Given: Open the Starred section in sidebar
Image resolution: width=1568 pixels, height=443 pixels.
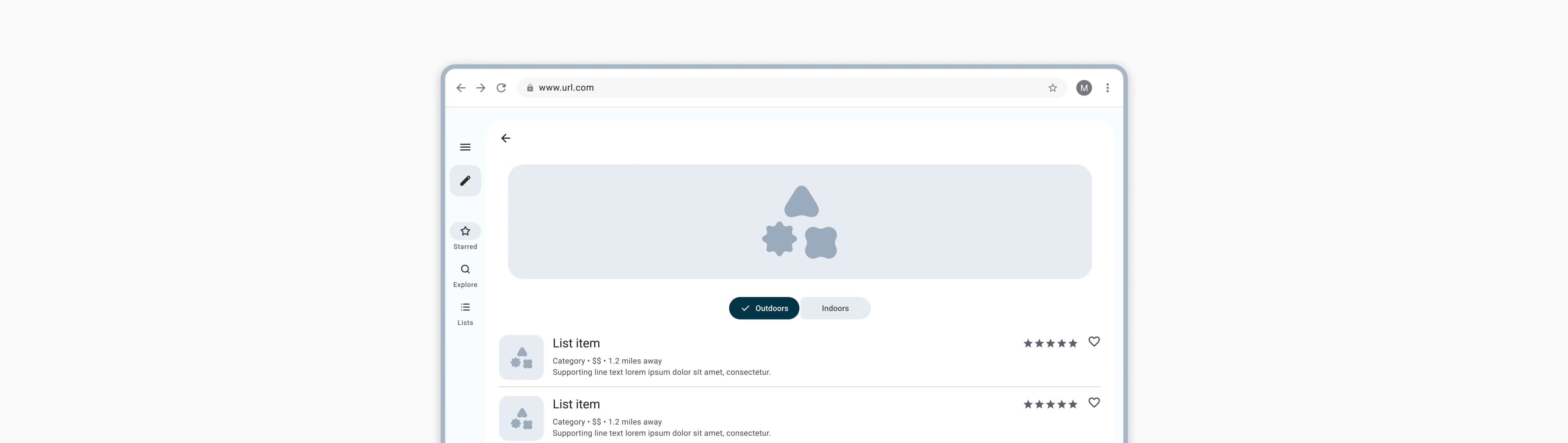Looking at the screenshot, I should point(465,236).
